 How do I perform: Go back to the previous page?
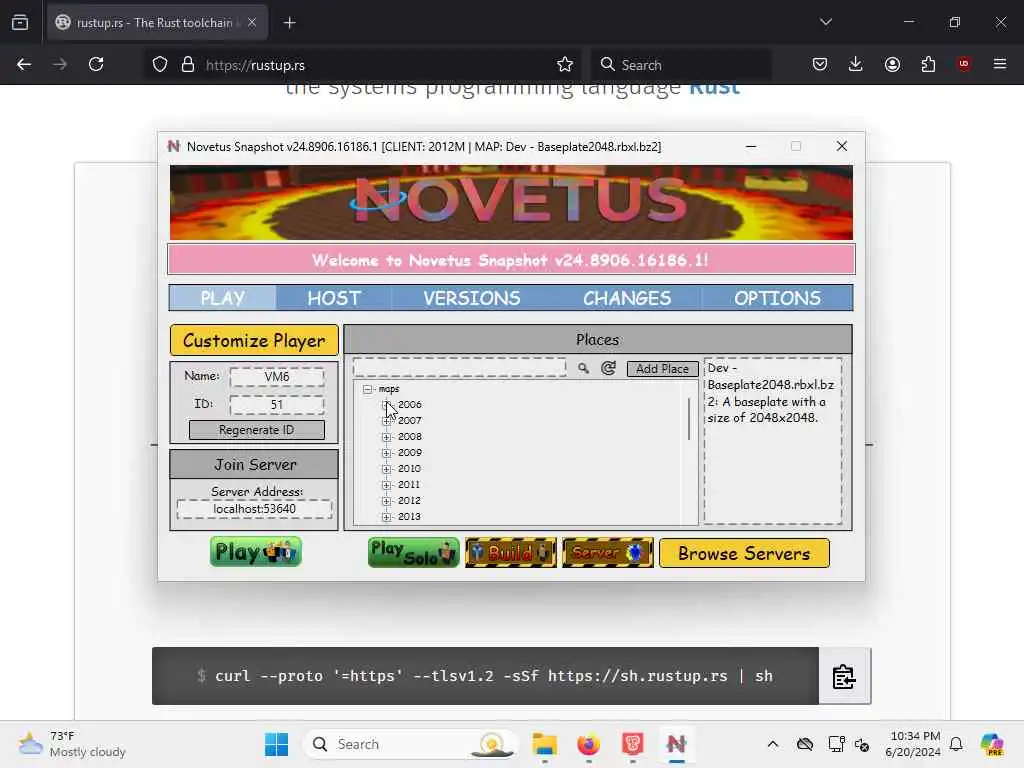coord(24,64)
